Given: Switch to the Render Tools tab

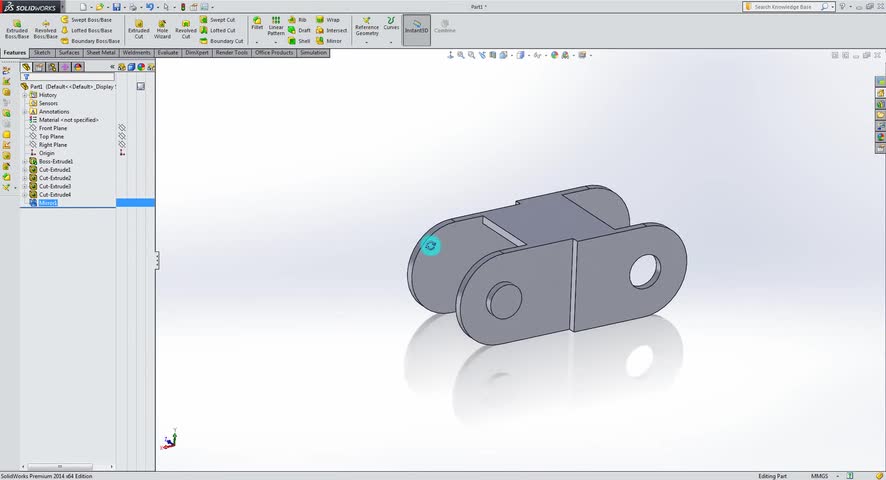Looking at the screenshot, I should click(x=232, y=53).
